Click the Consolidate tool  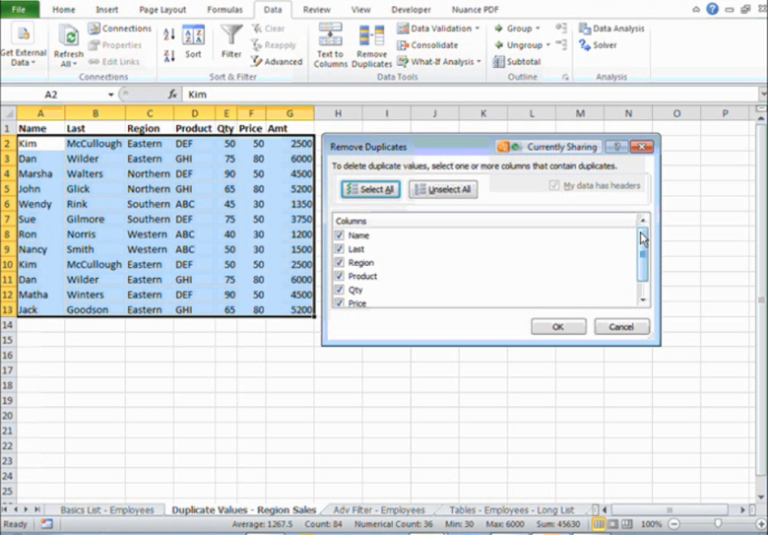click(x=428, y=45)
